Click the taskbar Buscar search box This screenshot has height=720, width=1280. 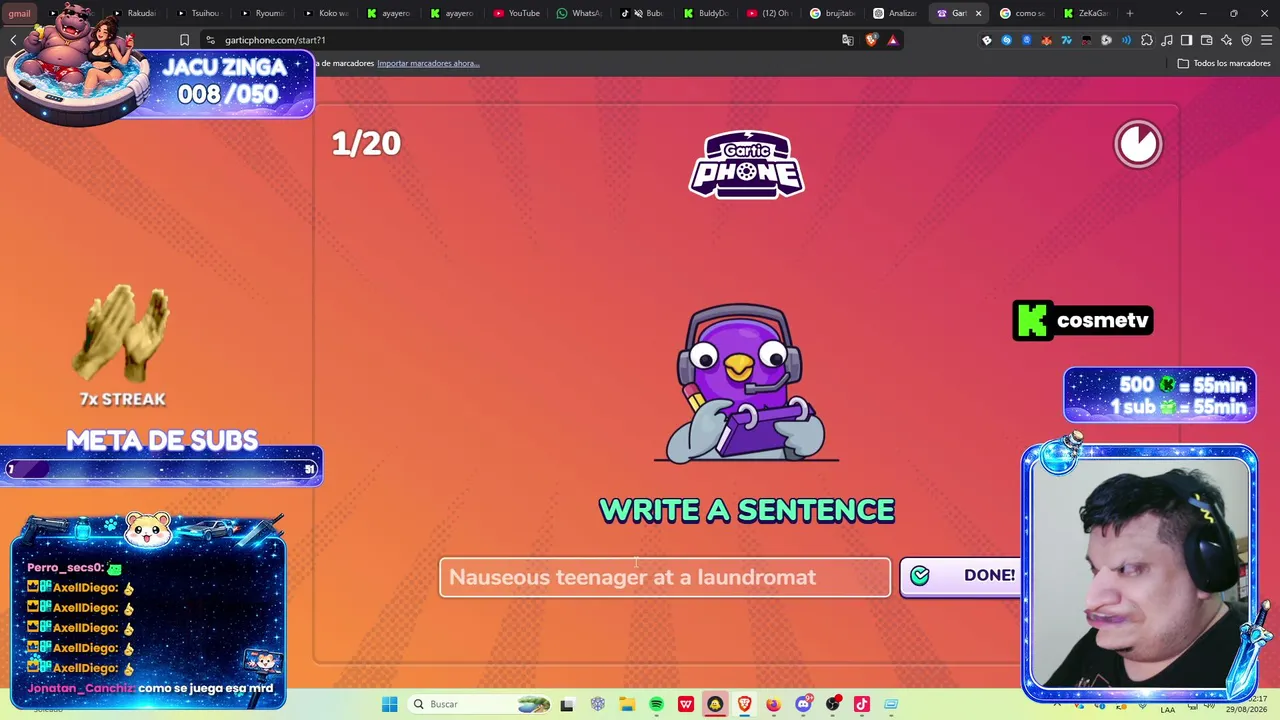480,704
